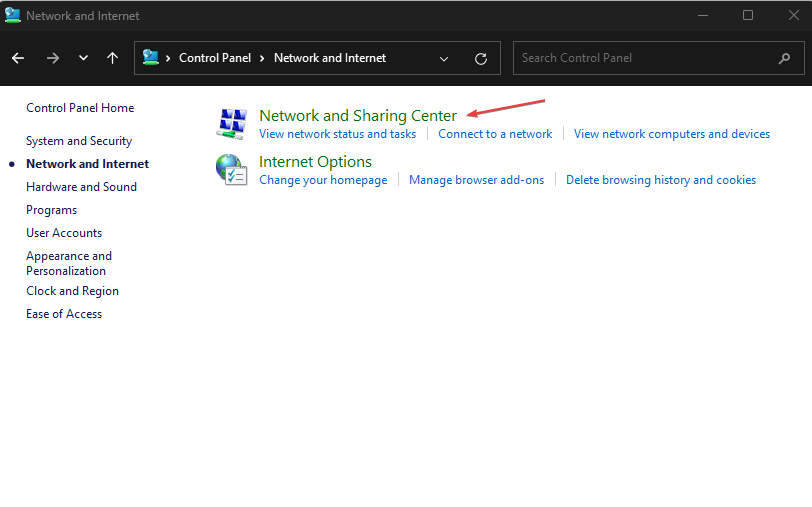812x507 pixels.
Task: Click the Control Panel icon in address bar
Action: coord(151,58)
